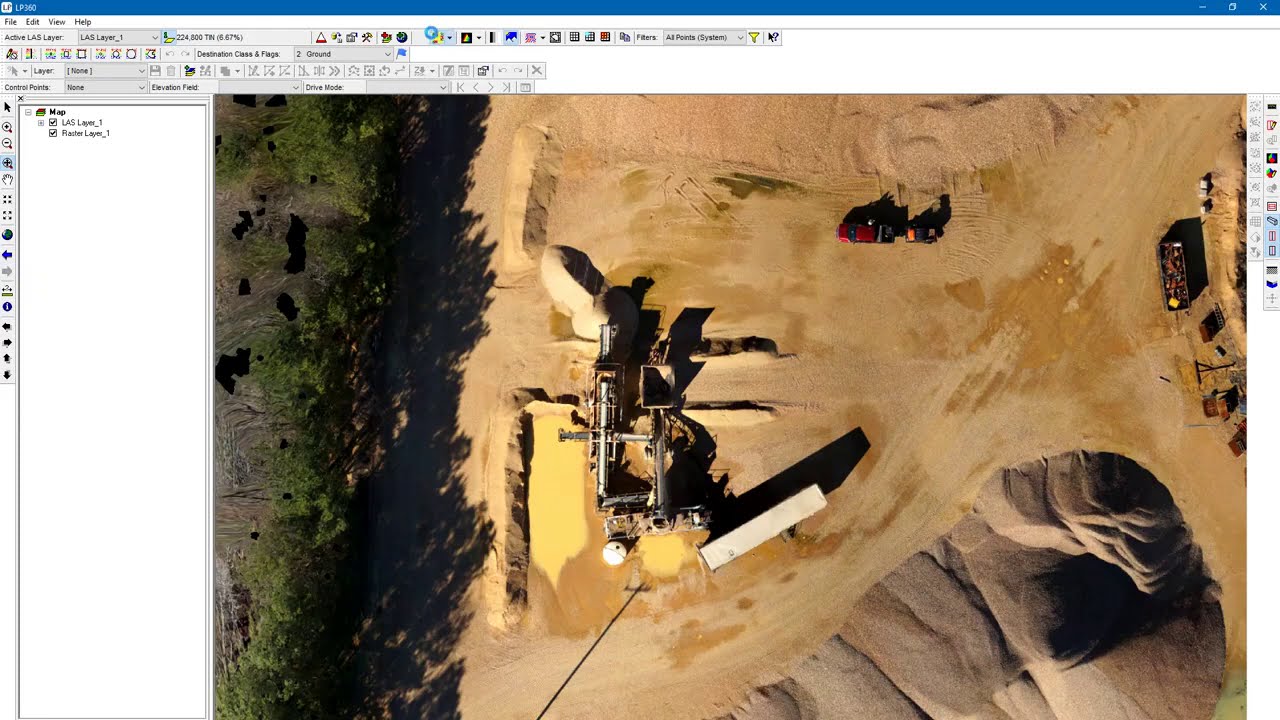Open the Destination Class & Flags dropdown
Viewport: 1280px width, 720px height.
click(x=343, y=54)
